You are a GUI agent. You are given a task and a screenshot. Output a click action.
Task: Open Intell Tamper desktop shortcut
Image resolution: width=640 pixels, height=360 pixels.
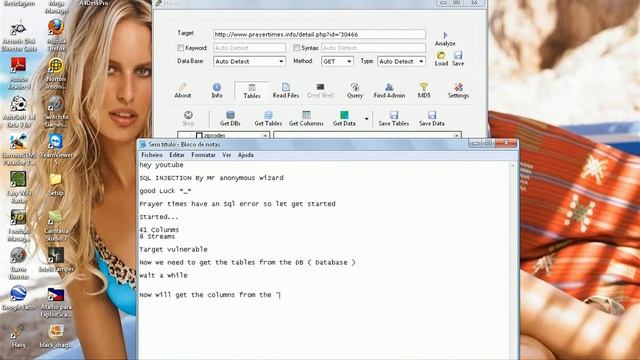pos(56,256)
